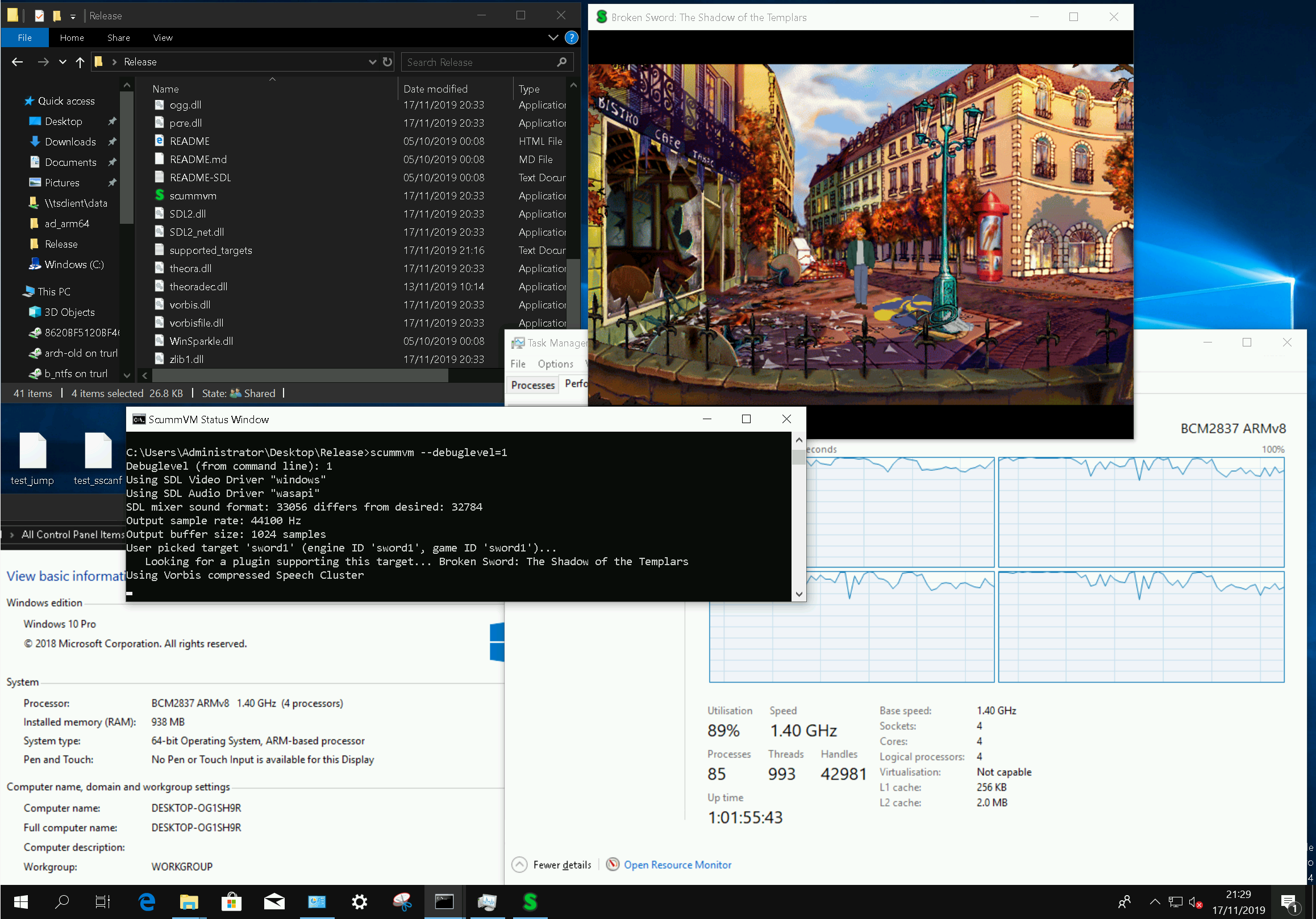Open the action center notification icon
Screen dimensions: 1316x919
tap(1289, 903)
